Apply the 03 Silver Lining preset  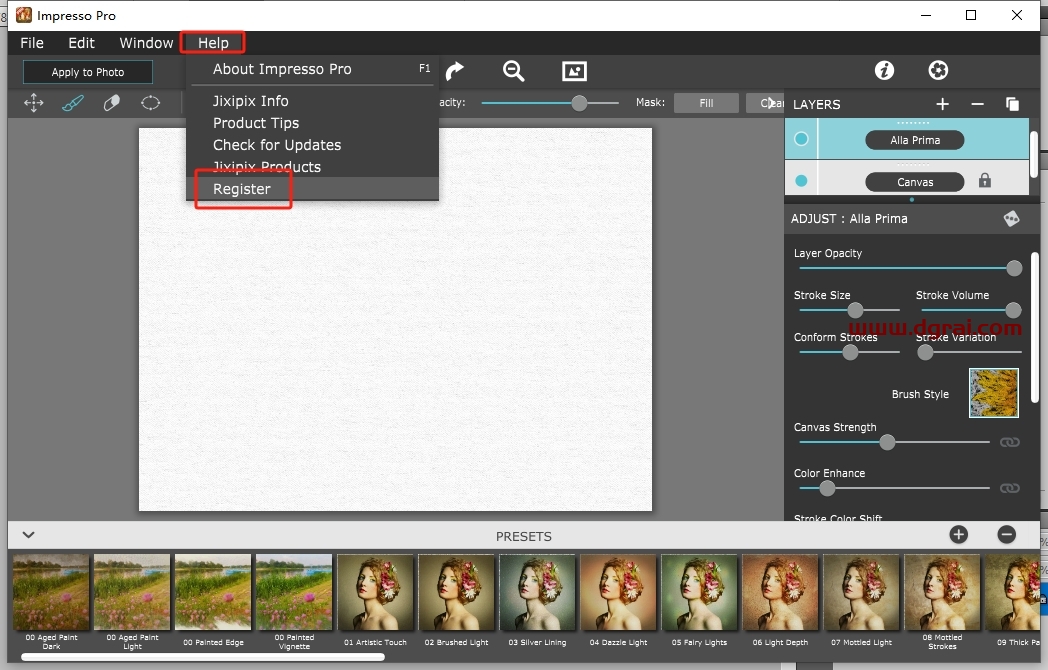coord(537,592)
